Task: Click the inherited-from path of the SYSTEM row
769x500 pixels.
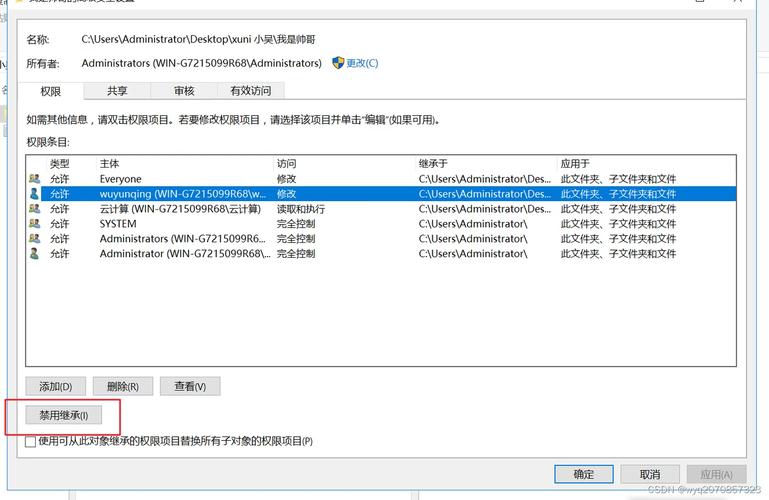Action: tap(473, 224)
